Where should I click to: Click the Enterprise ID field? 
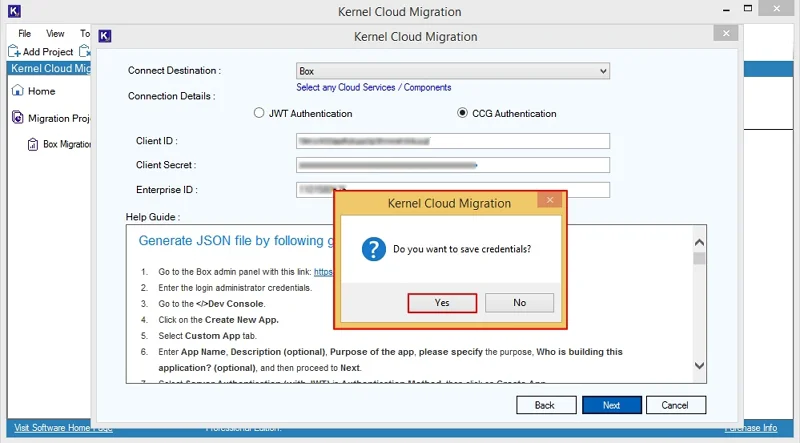click(x=453, y=189)
